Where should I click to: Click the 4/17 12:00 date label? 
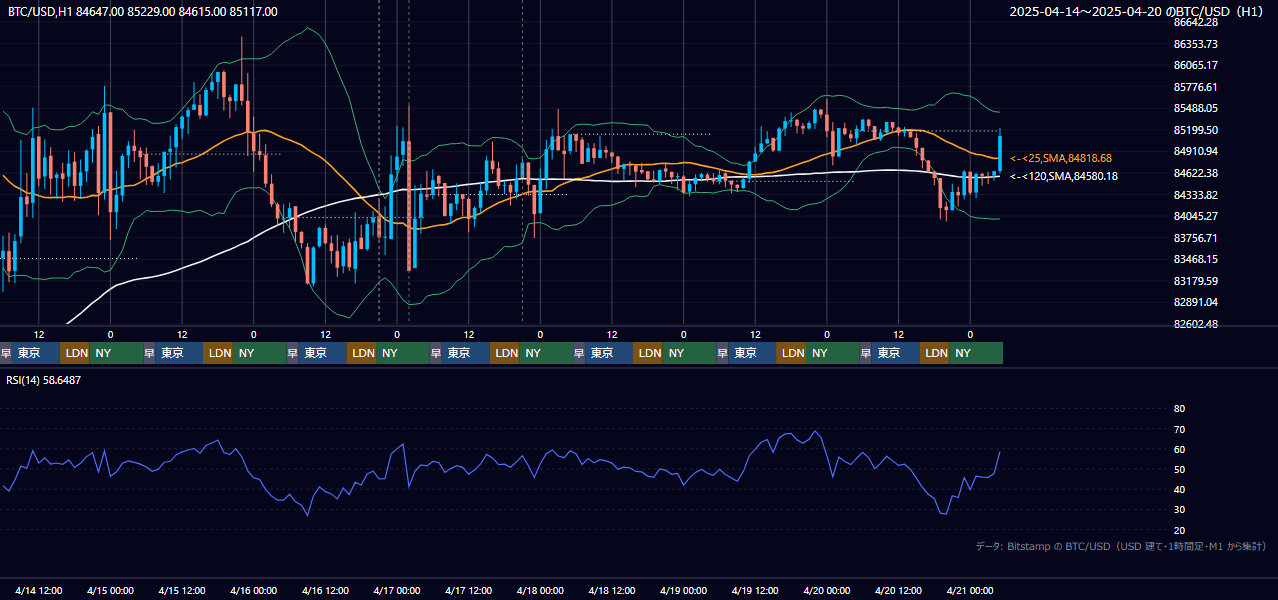coord(469,591)
